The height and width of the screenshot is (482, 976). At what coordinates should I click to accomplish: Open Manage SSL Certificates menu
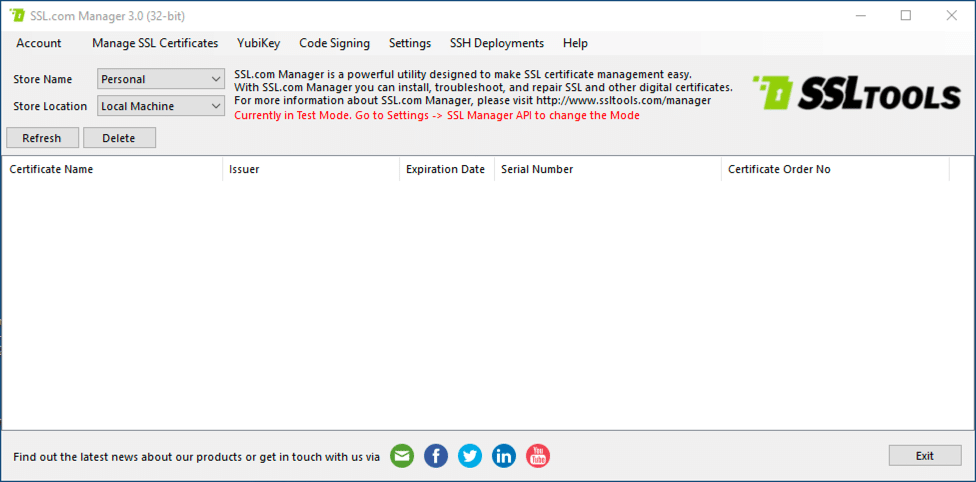click(155, 43)
